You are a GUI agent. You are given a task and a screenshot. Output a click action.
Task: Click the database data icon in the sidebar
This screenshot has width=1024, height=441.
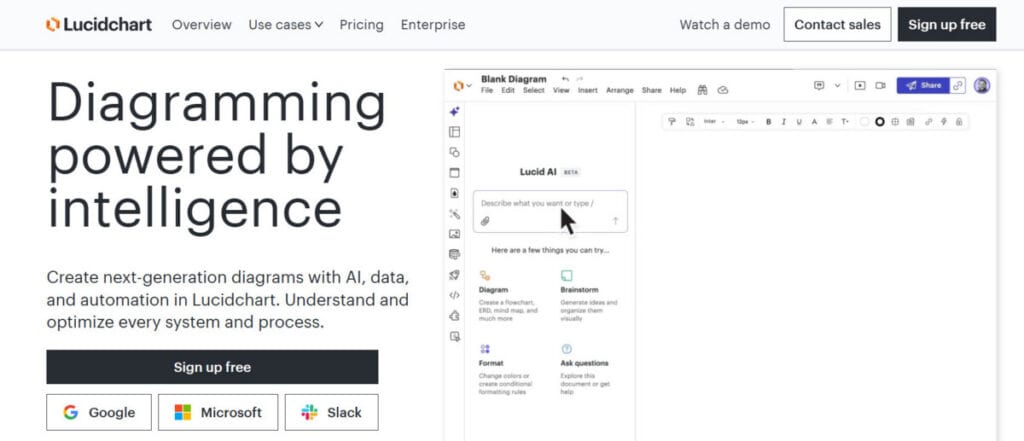point(455,254)
